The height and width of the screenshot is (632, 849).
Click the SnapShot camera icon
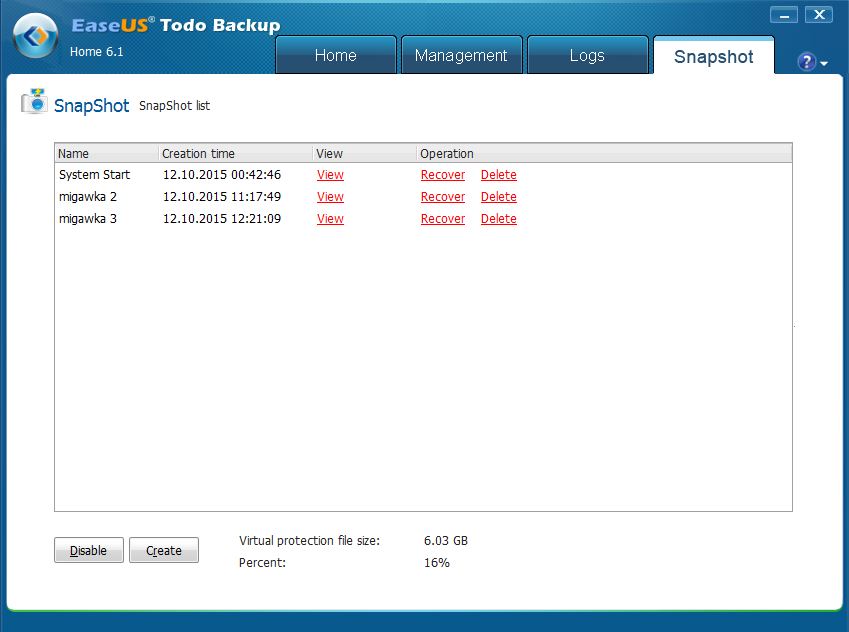point(34,101)
